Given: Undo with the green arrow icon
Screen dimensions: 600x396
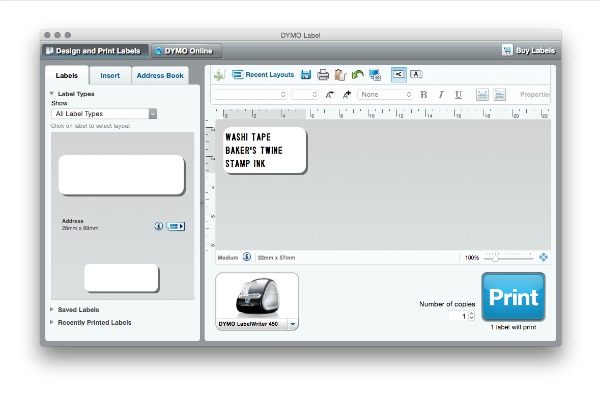Looking at the screenshot, I should point(357,75).
